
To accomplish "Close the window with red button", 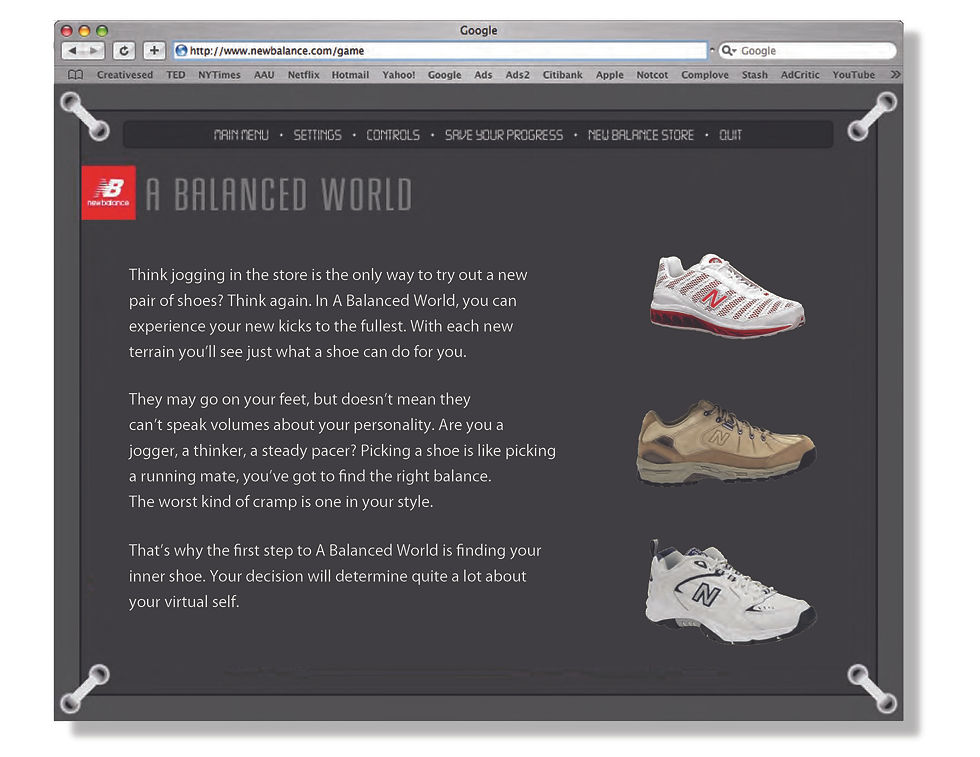I will (68, 31).
